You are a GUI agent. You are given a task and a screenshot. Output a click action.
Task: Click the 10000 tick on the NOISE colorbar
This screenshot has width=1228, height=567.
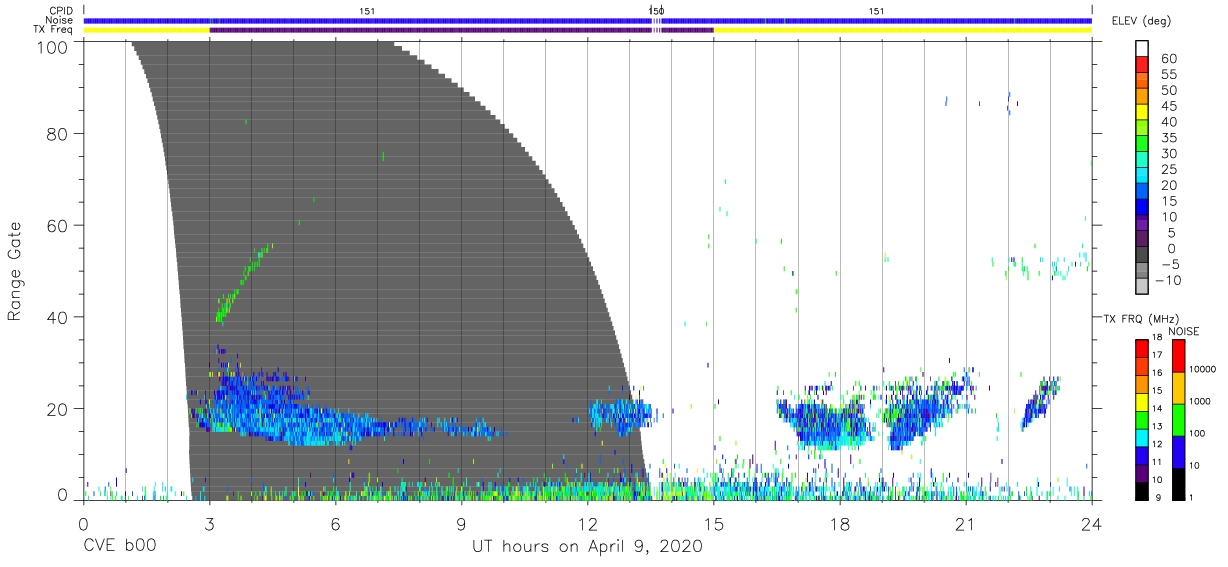click(1205, 370)
